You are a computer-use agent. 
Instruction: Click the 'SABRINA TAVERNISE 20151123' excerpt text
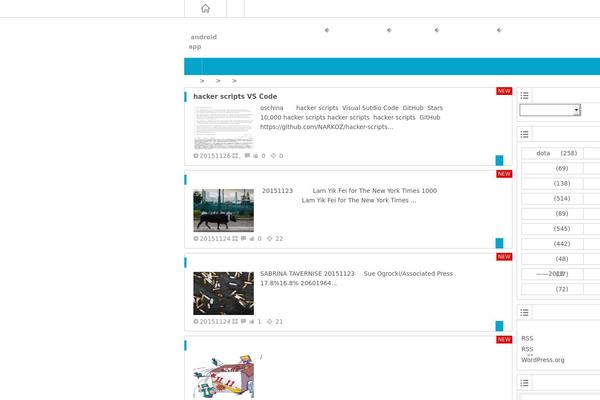coord(307,274)
